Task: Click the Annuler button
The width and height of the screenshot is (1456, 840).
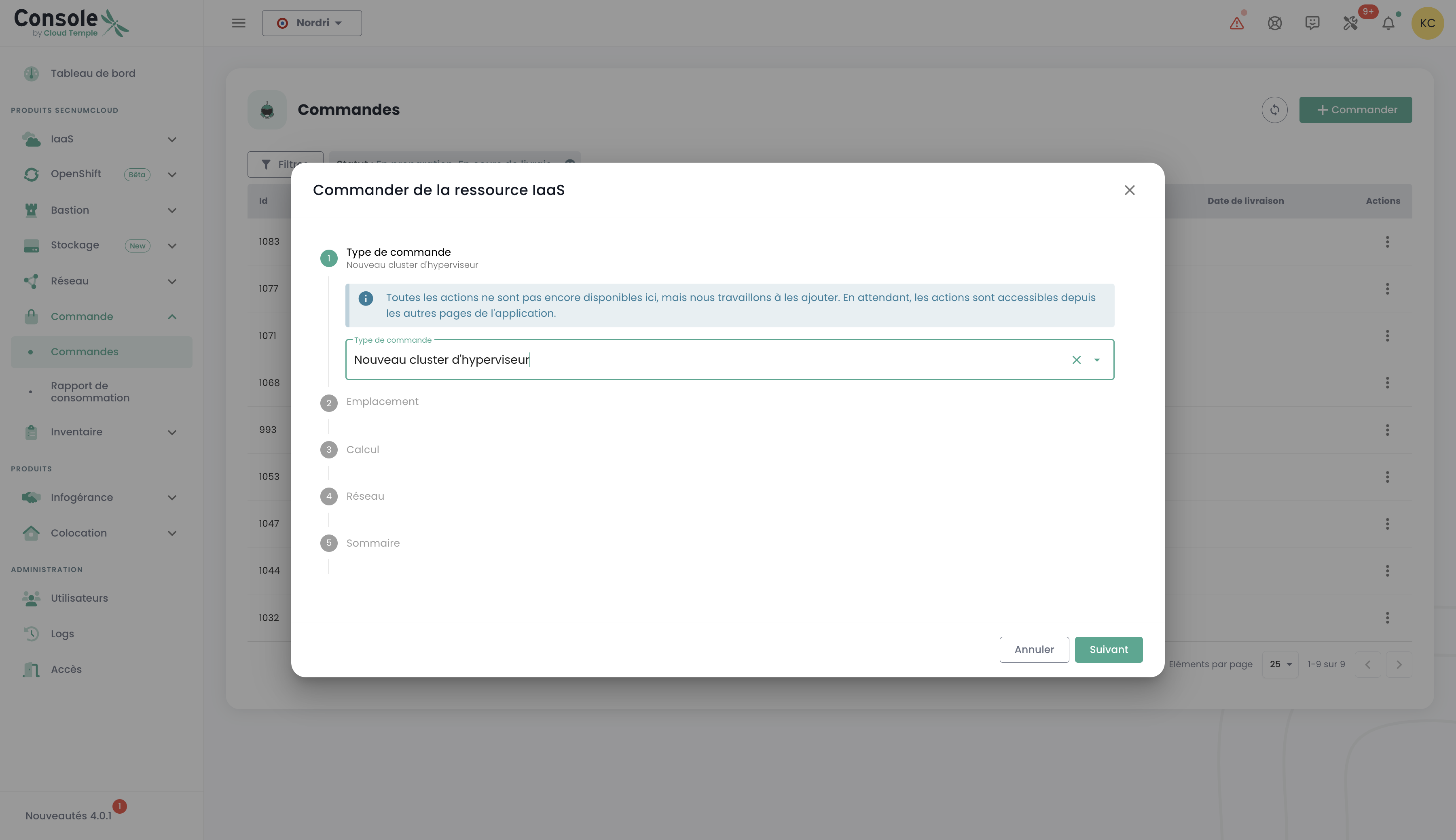Action: (x=1034, y=649)
